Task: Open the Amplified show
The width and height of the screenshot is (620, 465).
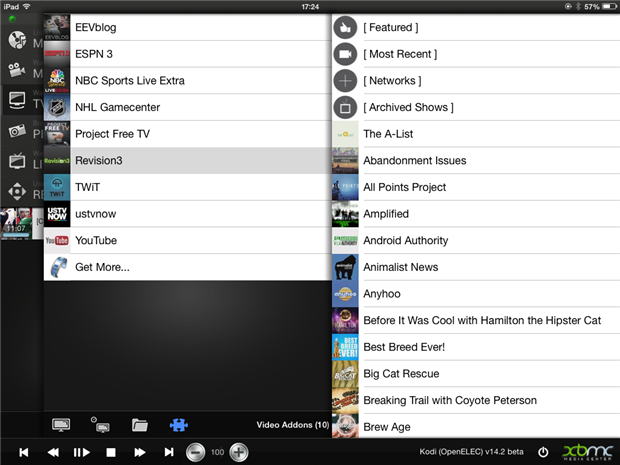Action: tap(476, 214)
